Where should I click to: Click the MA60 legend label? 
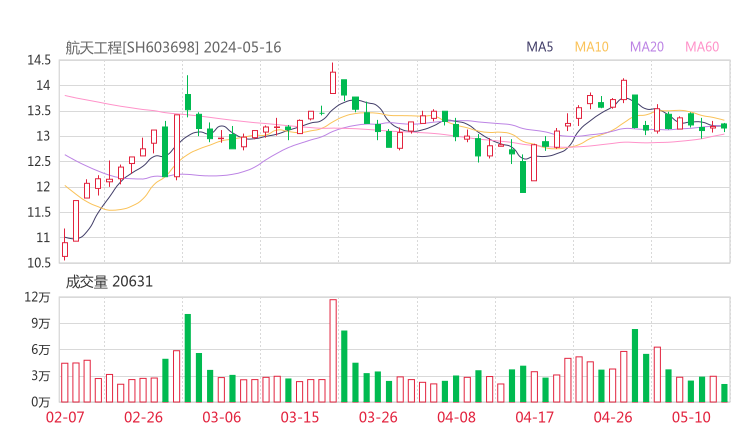click(702, 47)
